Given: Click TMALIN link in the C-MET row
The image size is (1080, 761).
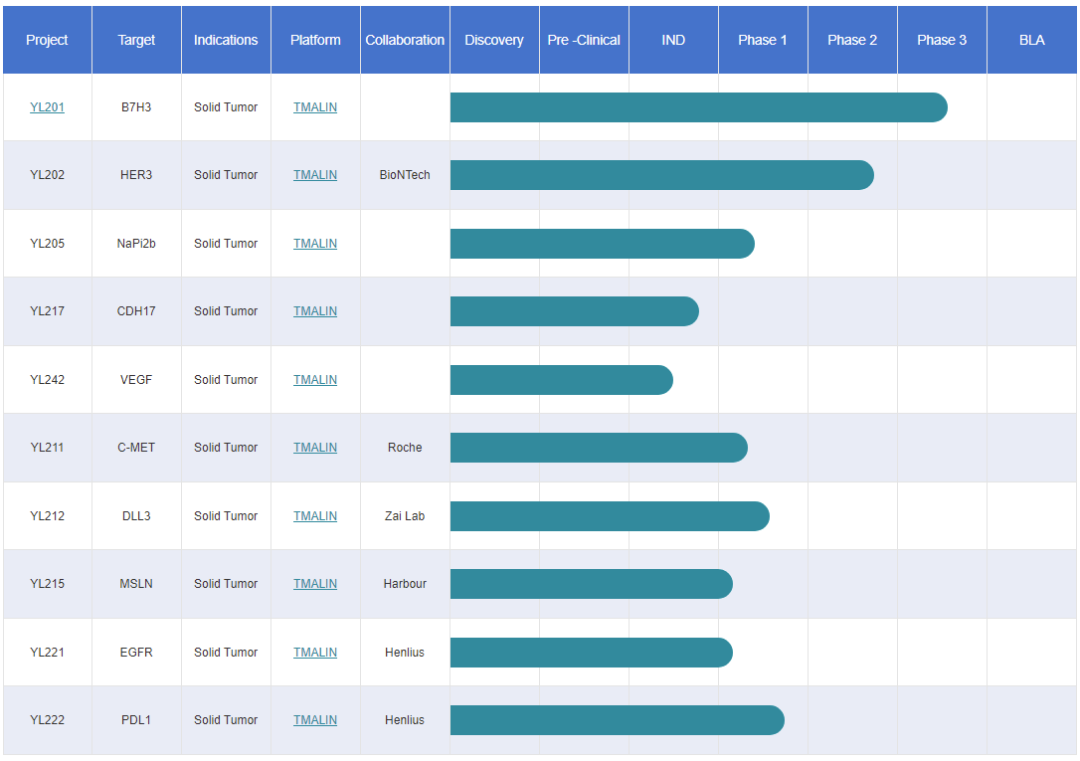Looking at the screenshot, I should [315, 448].
